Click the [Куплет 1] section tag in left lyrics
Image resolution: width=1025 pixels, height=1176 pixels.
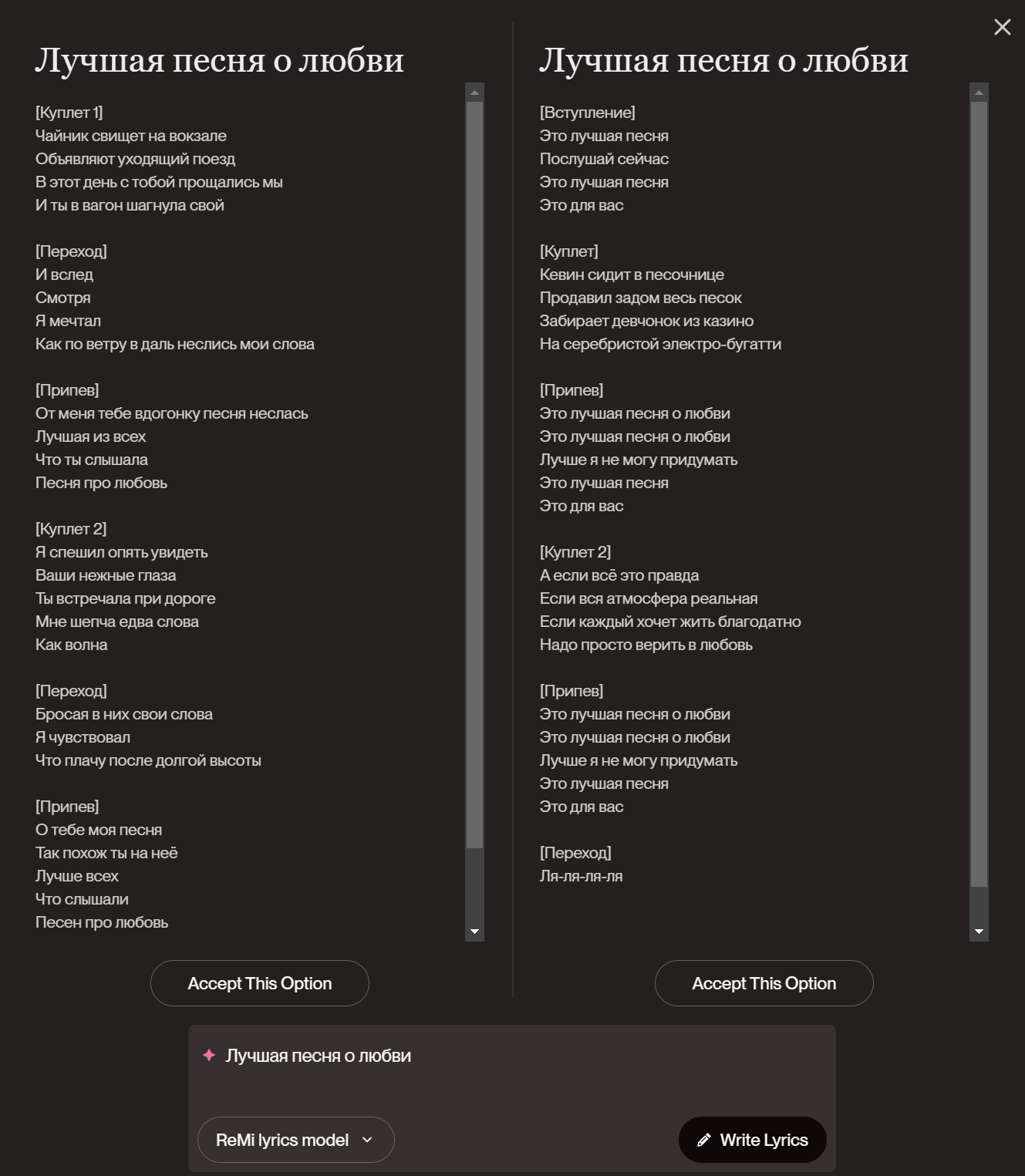point(69,113)
